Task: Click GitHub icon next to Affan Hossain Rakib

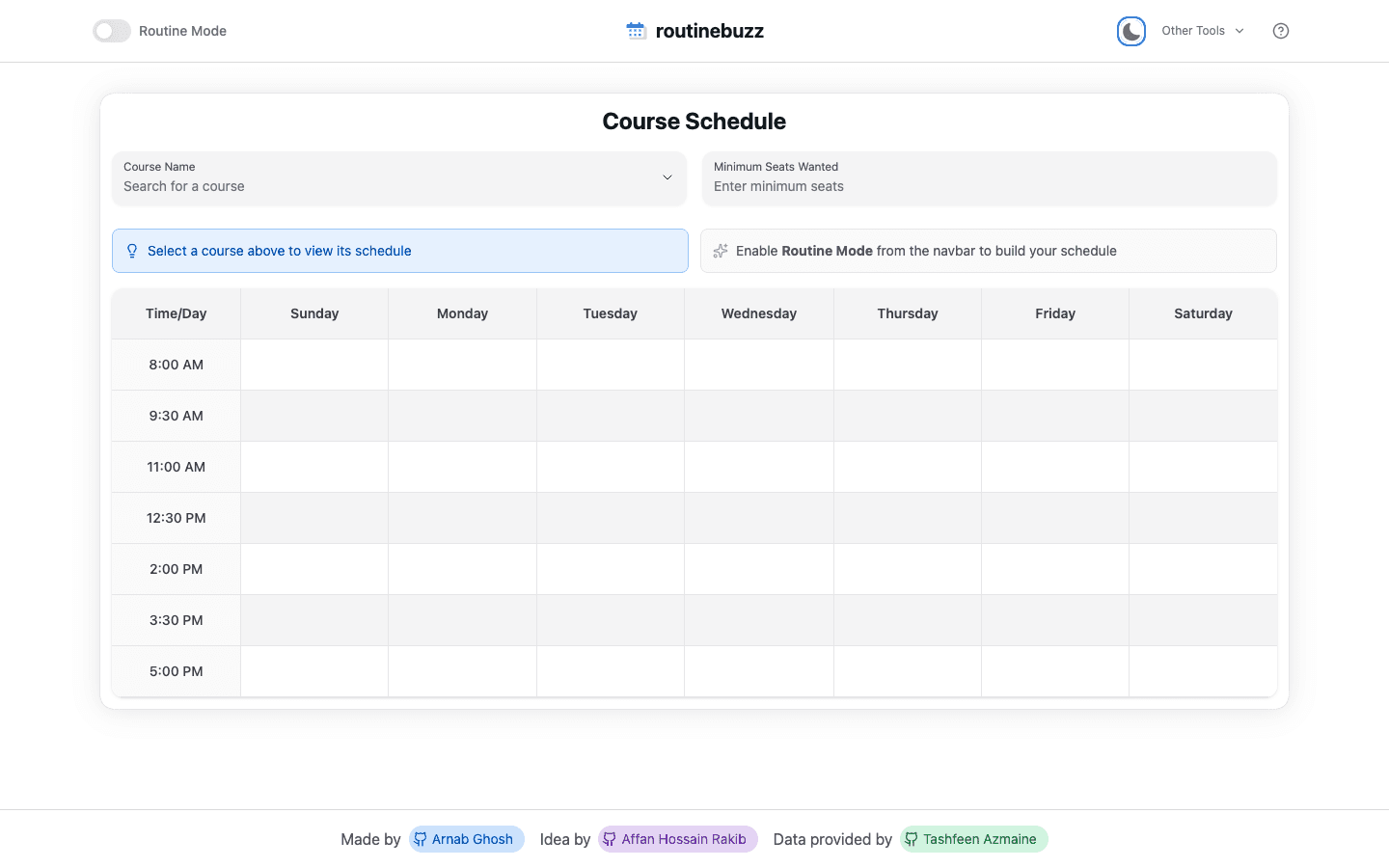Action: pyautogui.click(x=610, y=839)
